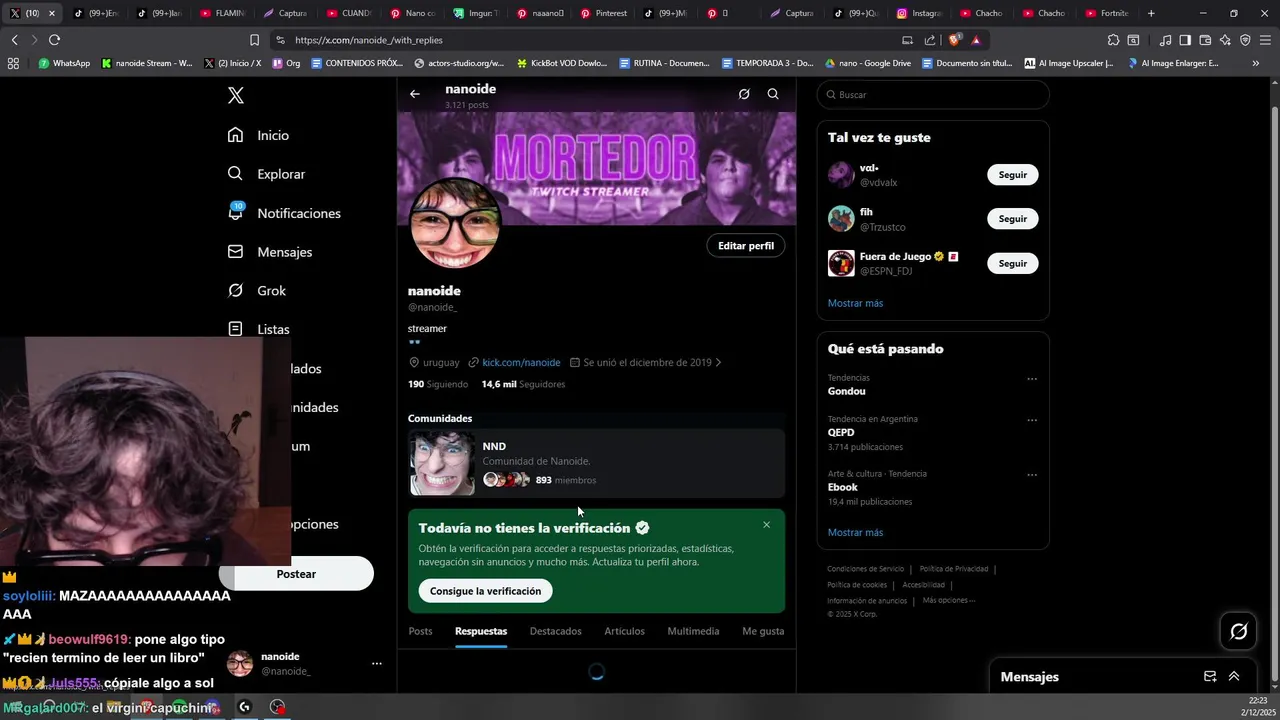
Task: Focus the Buscar search field
Action: click(x=933, y=95)
